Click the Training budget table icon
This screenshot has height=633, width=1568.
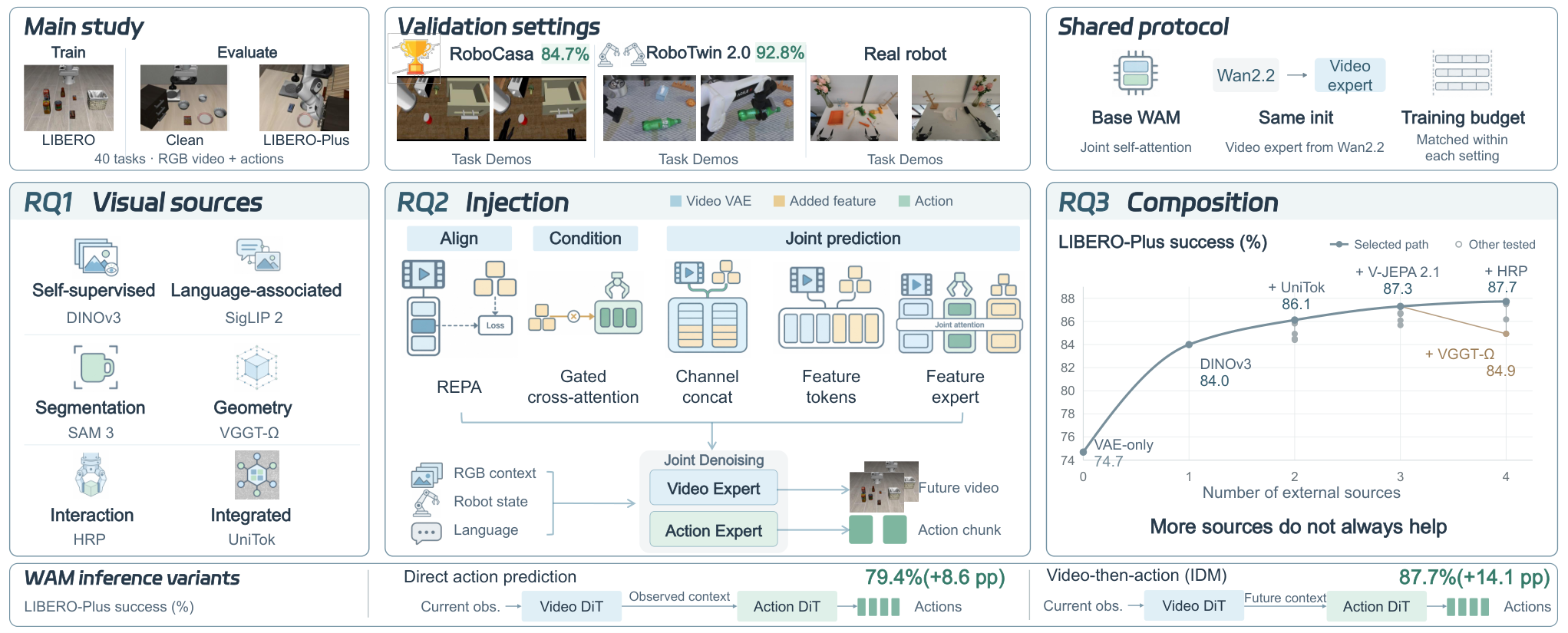[1462, 73]
